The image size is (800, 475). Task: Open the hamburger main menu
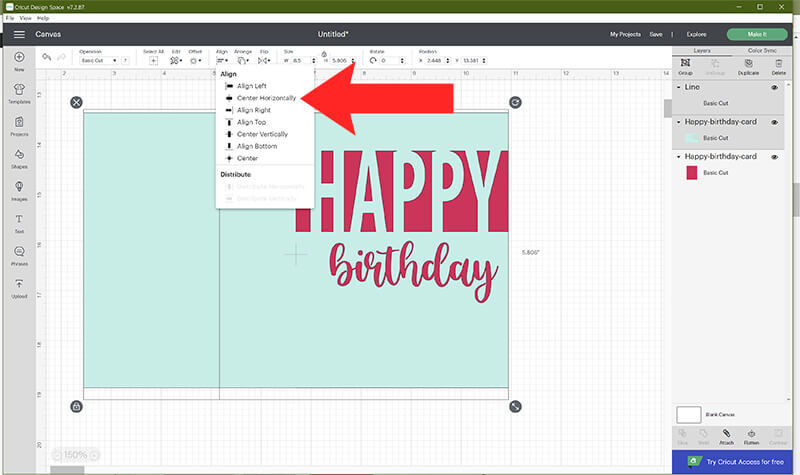coord(19,34)
